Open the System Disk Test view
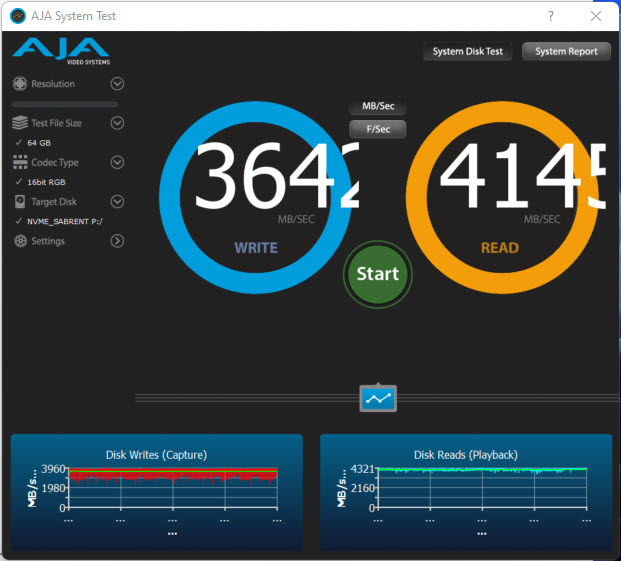Image resolution: width=621 pixels, height=561 pixels. [467, 51]
